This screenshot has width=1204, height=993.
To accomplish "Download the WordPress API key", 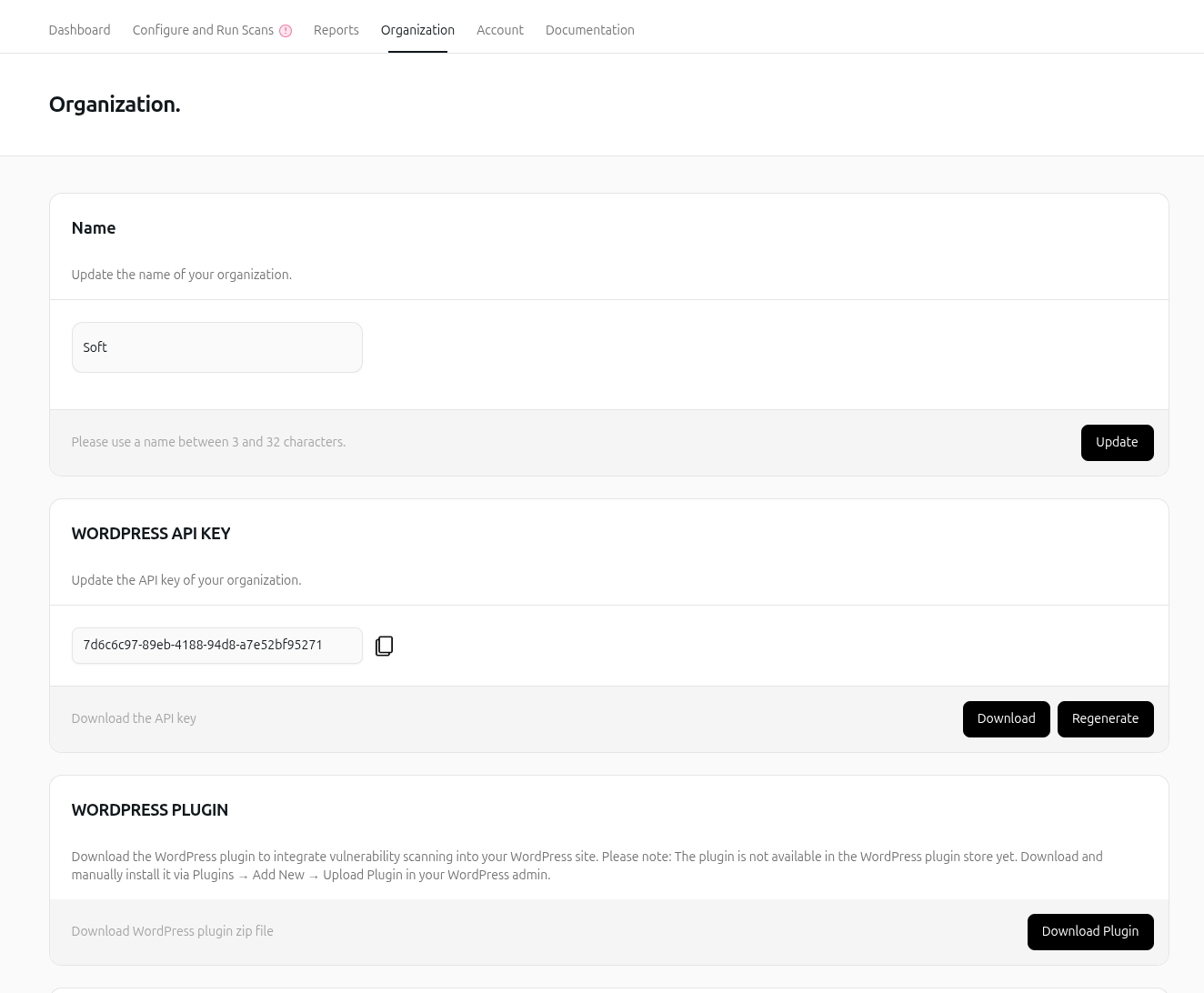I will coord(1006,718).
